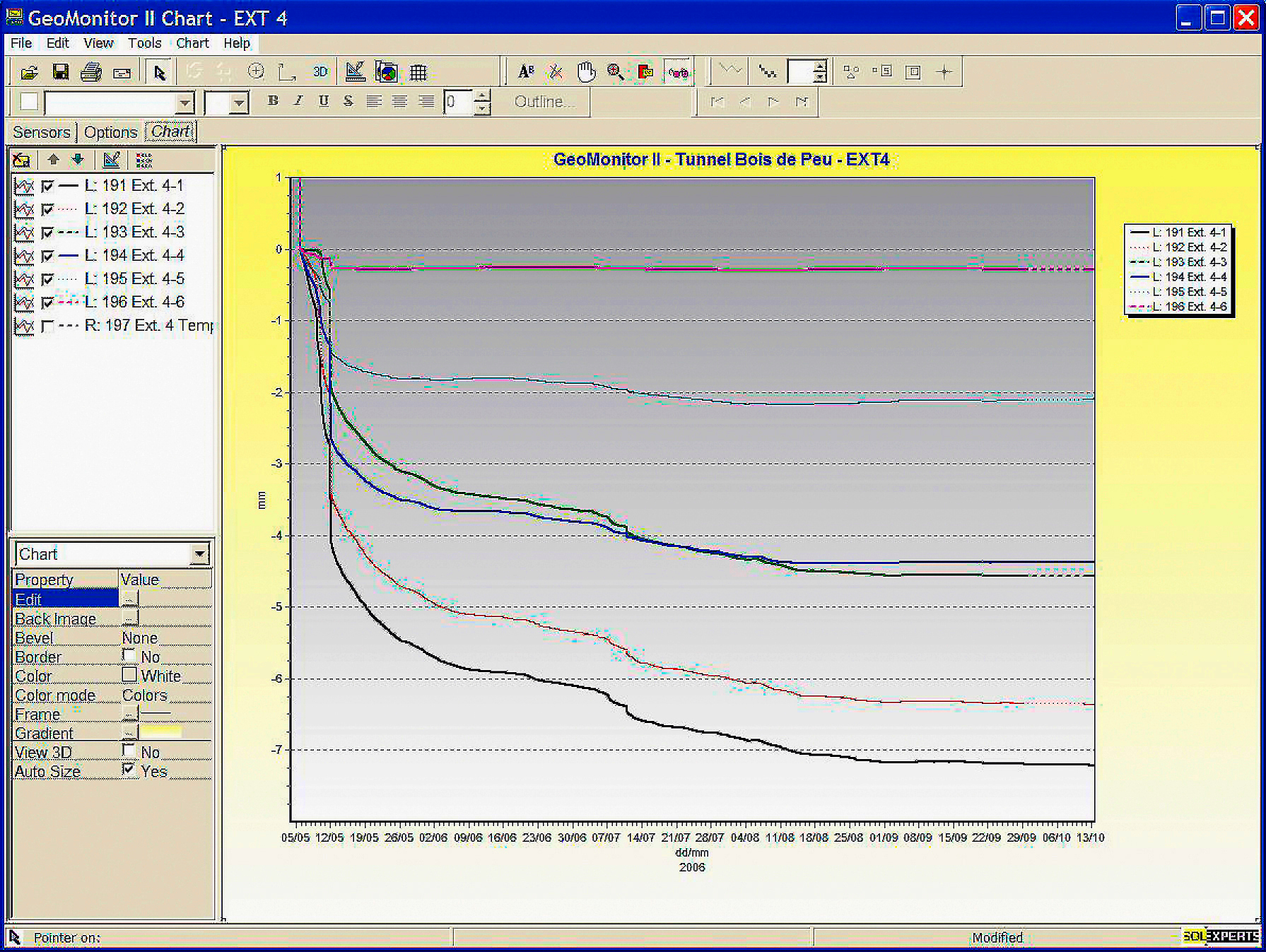The image size is (1266, 952).
Task: Click the White color swatch
Action: tap(129, 674)
